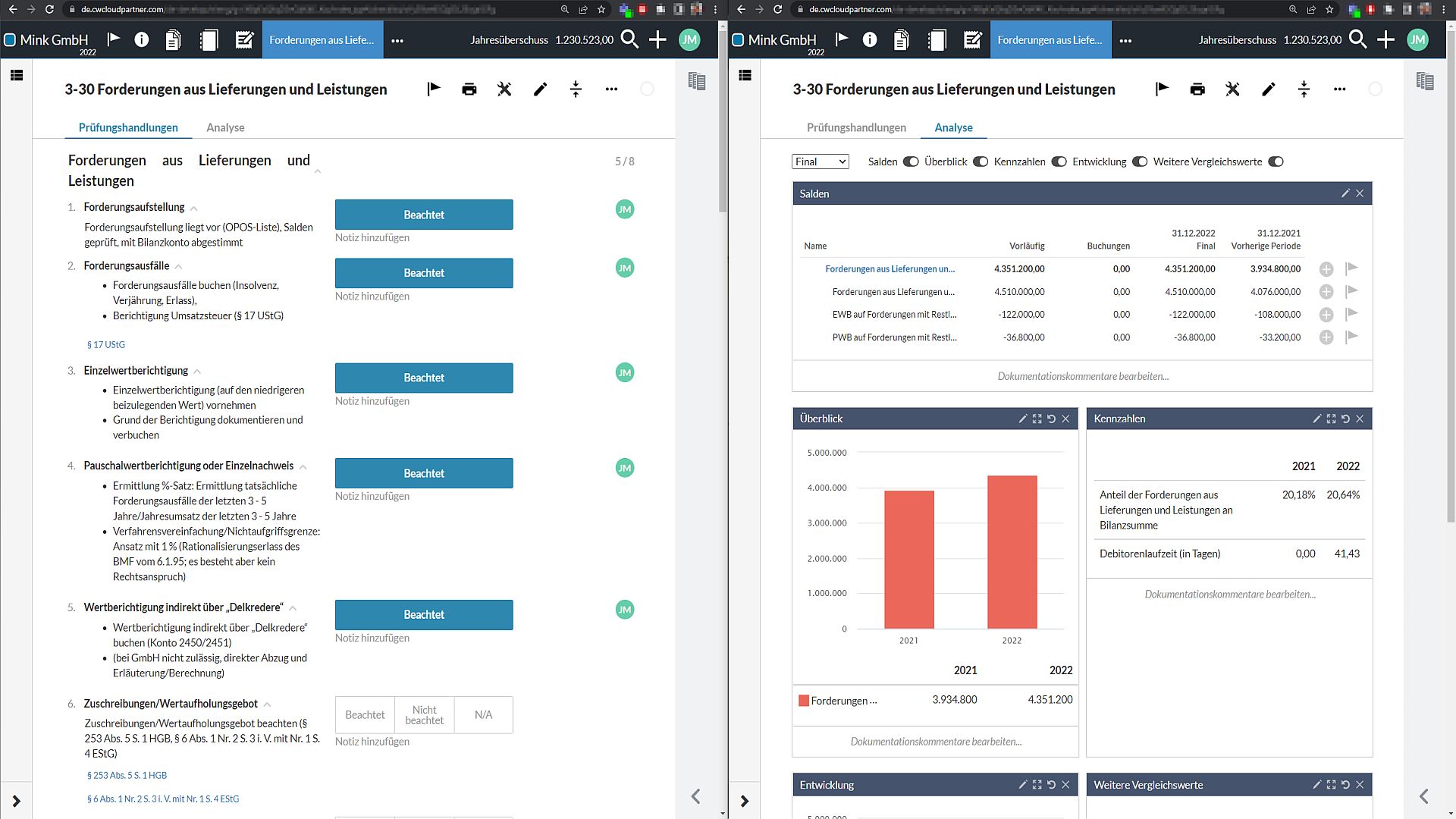Add annotation plus for EWB auf Forderungen row
The width and height of the screenshot is (1456, 819).
click(x=1326, y=315)
